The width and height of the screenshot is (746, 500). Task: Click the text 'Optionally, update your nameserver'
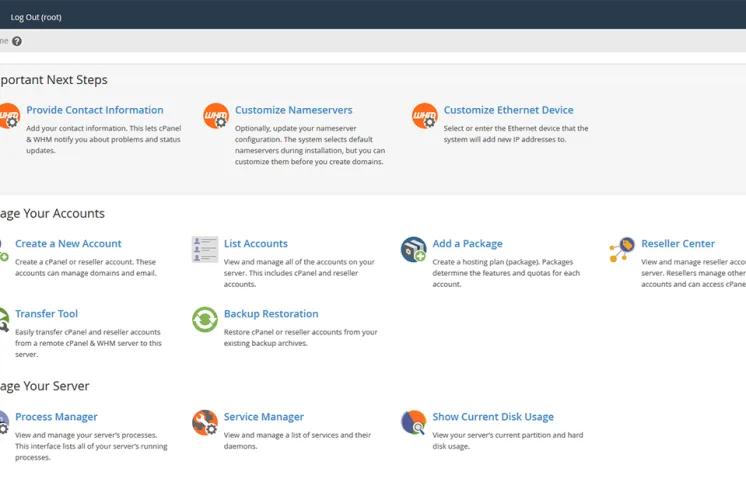(x=295, y=128)
